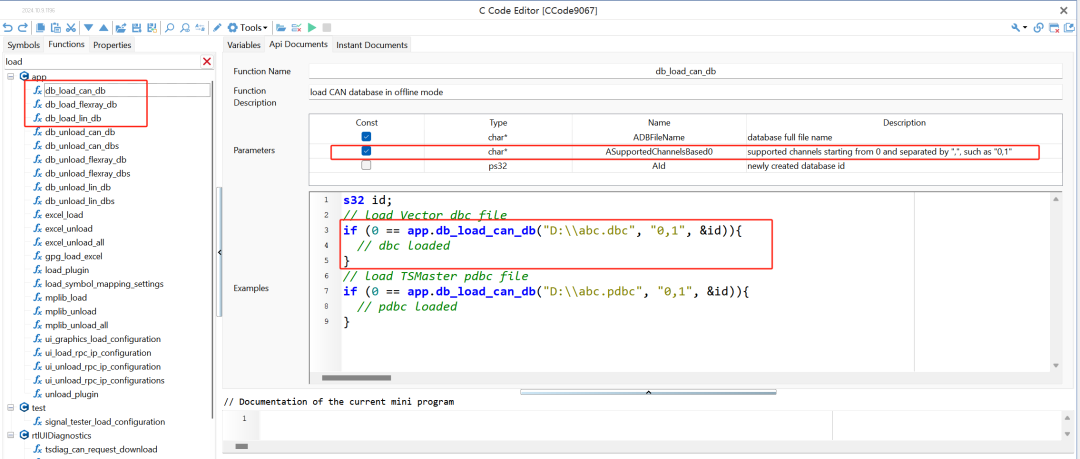
Task: Select mplib_load function
Action: click(66, 297)
